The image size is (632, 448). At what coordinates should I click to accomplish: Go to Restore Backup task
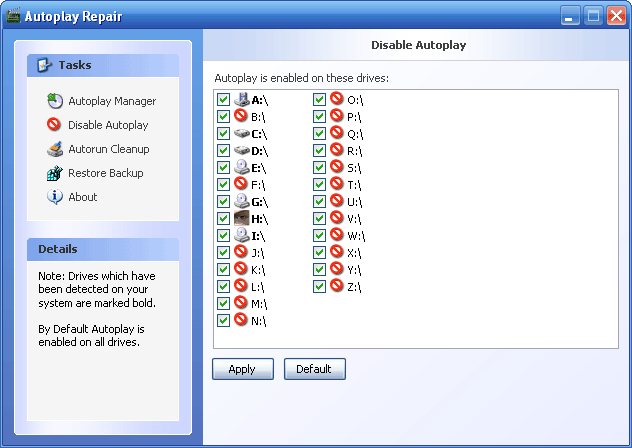coord(106,173)
